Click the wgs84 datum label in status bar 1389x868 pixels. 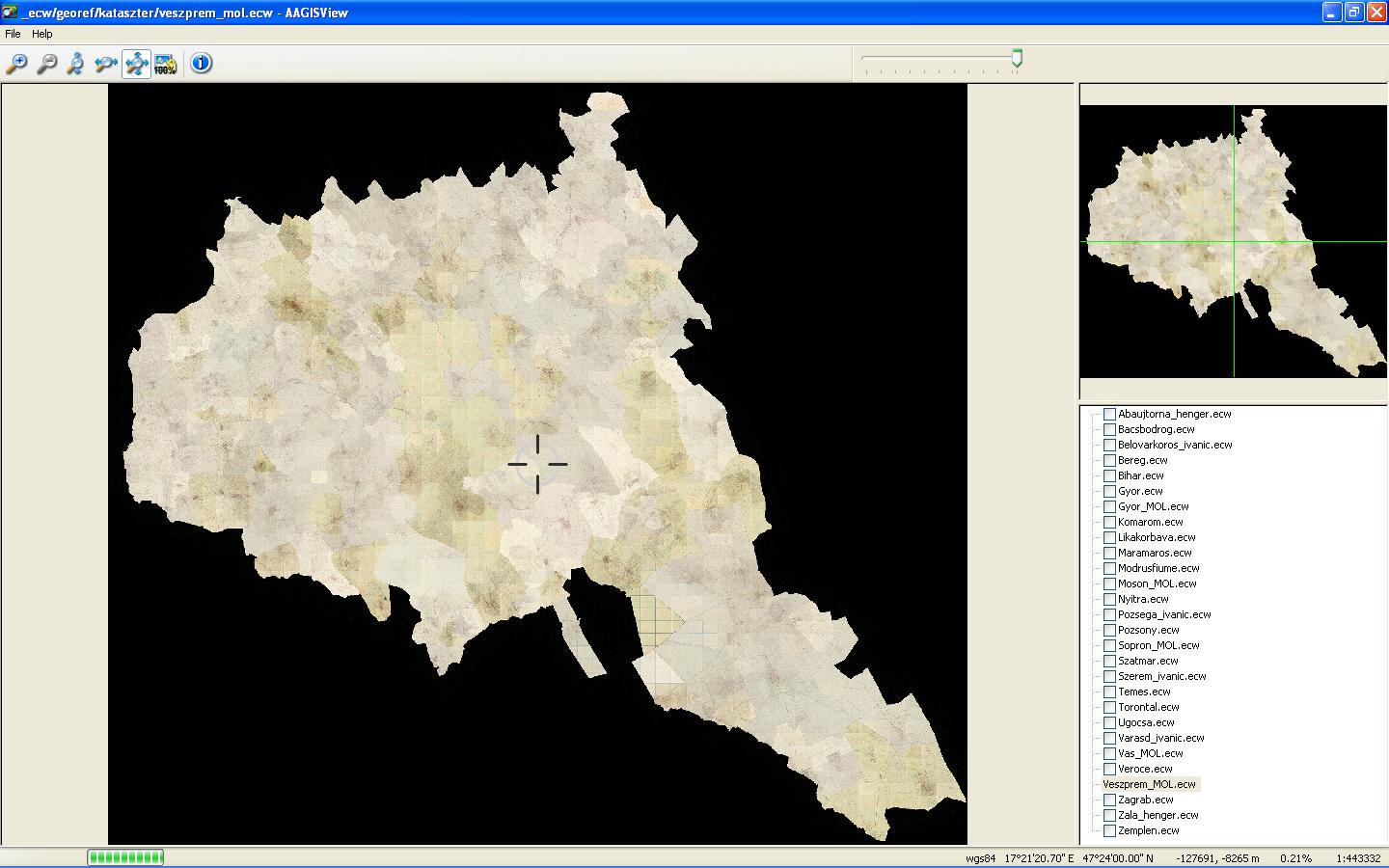(x=980, y=858)
